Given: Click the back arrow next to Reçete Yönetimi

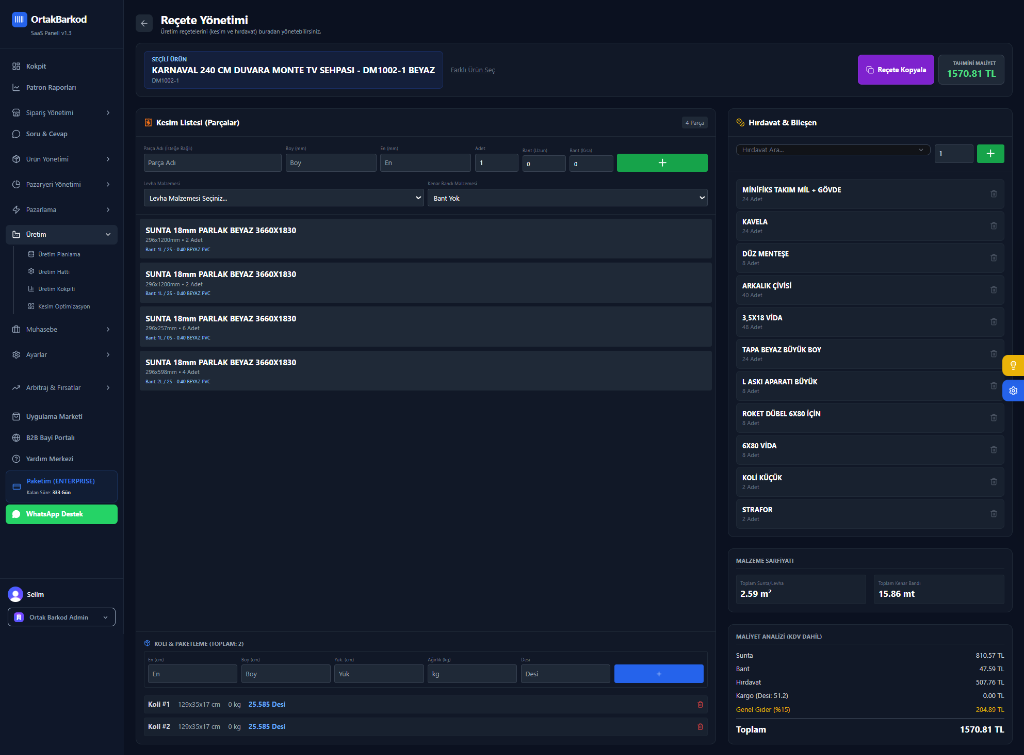Looking at the screenshot, I should [144, 23].
